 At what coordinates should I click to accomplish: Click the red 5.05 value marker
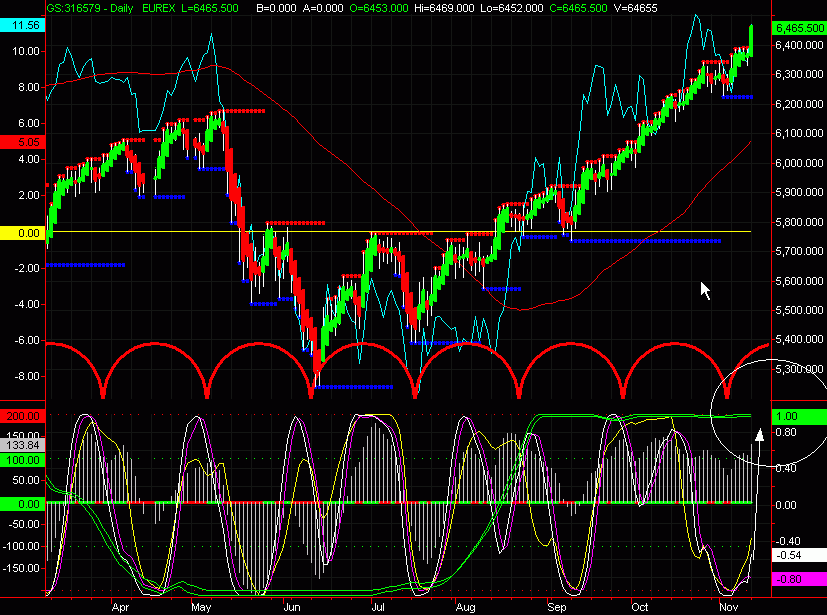tap(23, 142)
